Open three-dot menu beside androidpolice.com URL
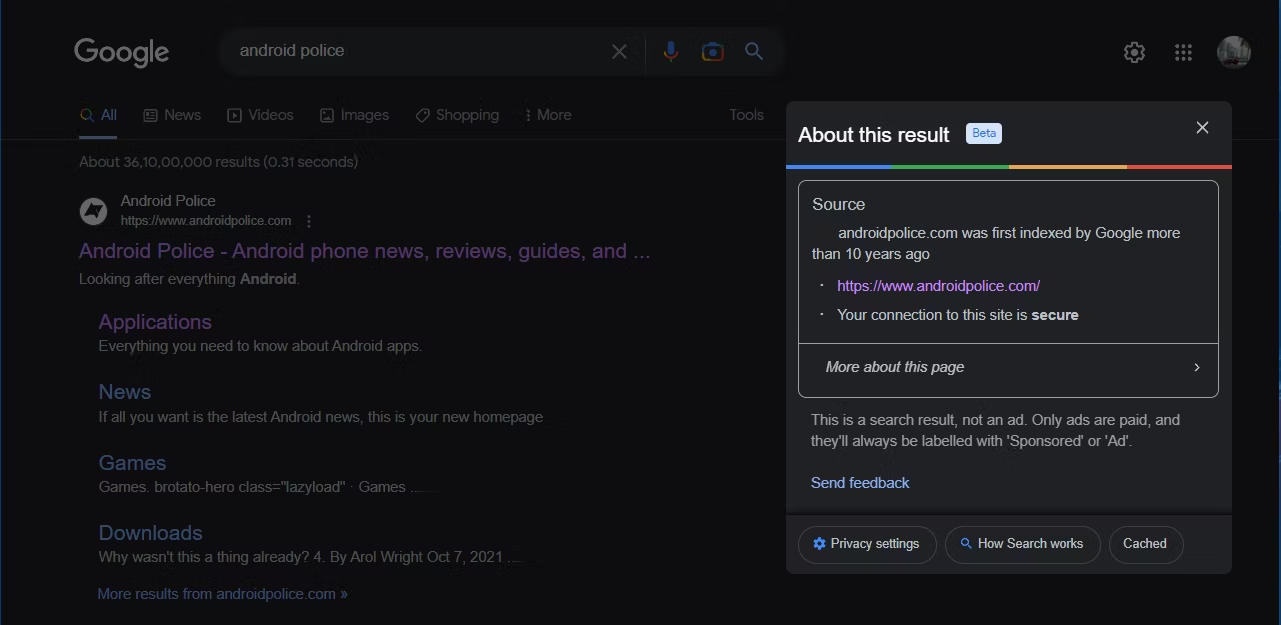The width and height of the screenshot is (1281, 625). tap(309, 221)
